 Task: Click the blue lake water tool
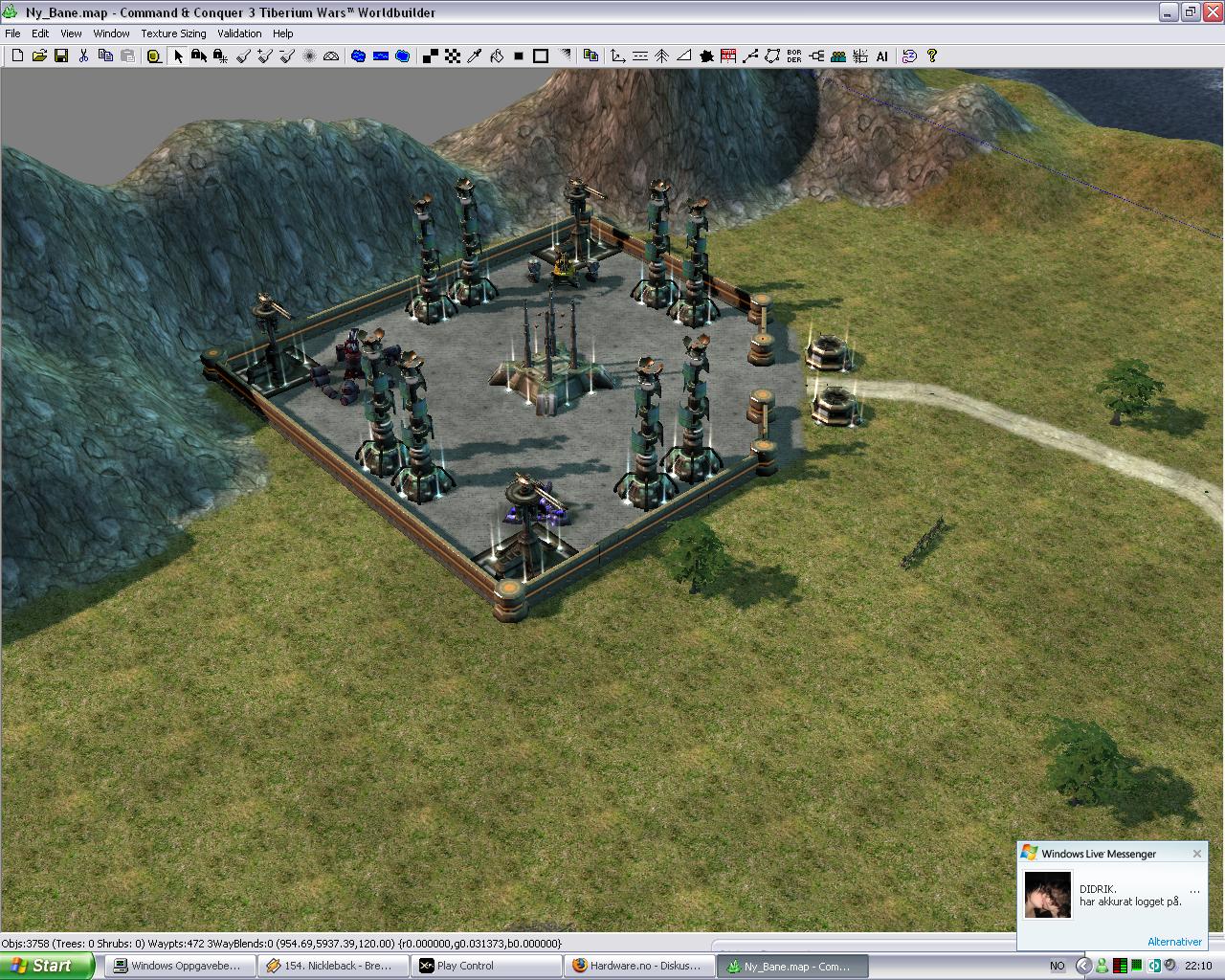pos(359,56)
